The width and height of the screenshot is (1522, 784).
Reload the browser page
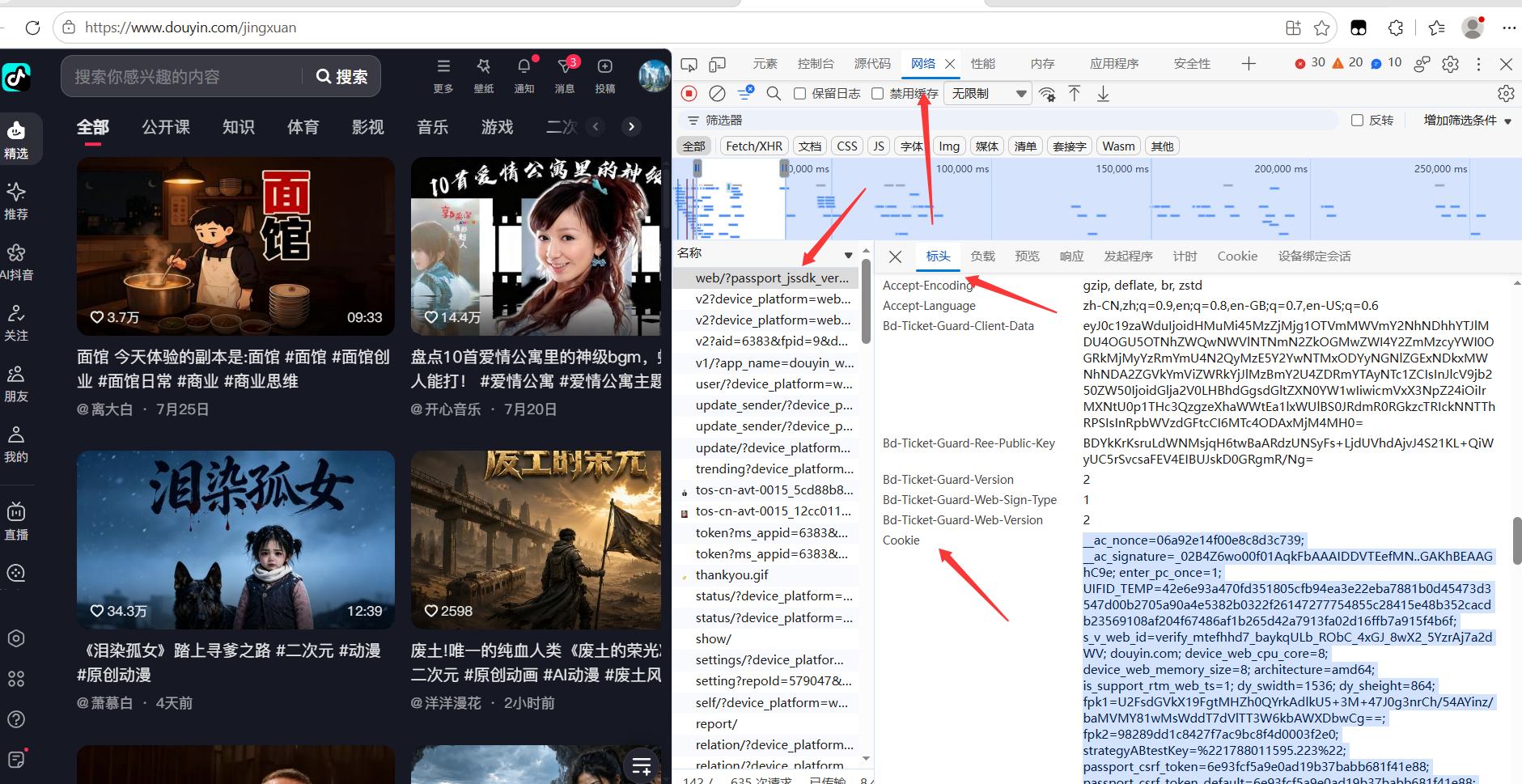tap(32, 28)
